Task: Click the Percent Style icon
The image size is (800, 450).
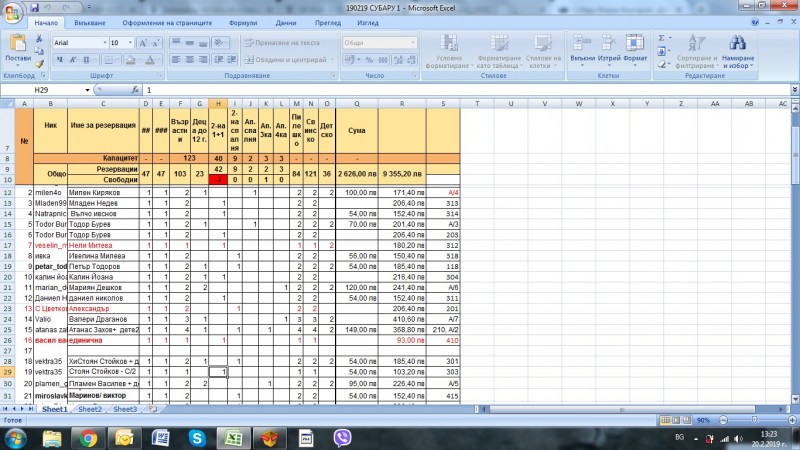Action: (x=369, y=60)
